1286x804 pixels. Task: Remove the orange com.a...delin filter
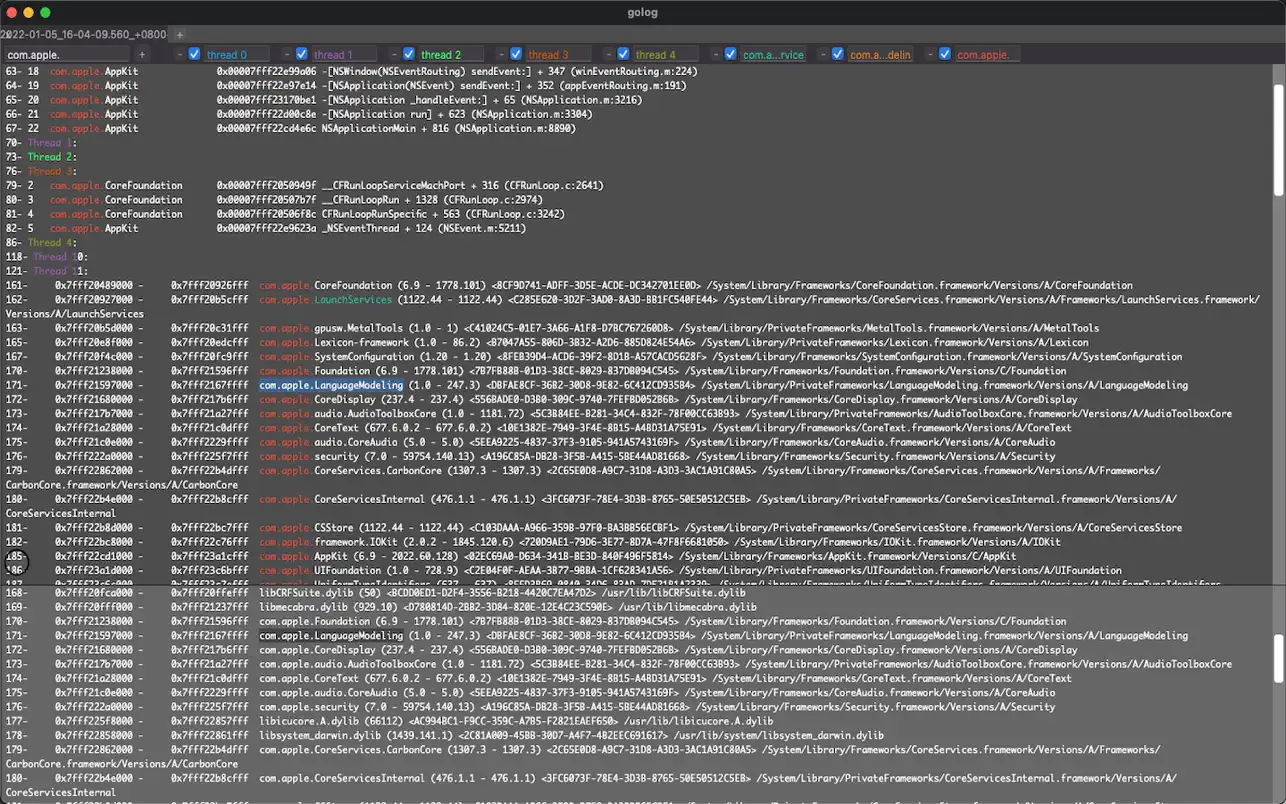pyautogui.click(x=823, y=54)
